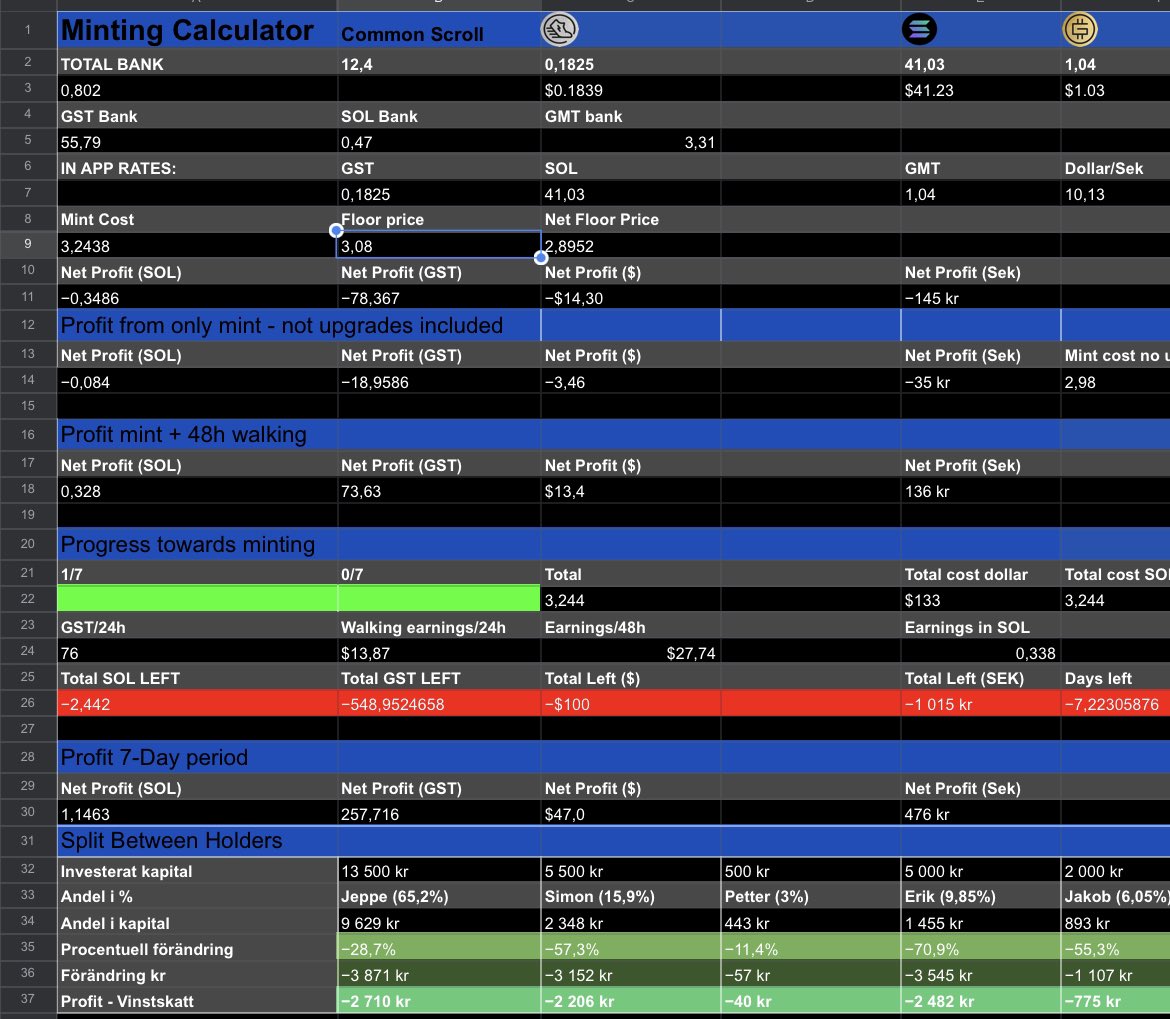Select the 'Split Between Holders' header
Viewport: 1170px width, 1019px height.
point(198,841)
